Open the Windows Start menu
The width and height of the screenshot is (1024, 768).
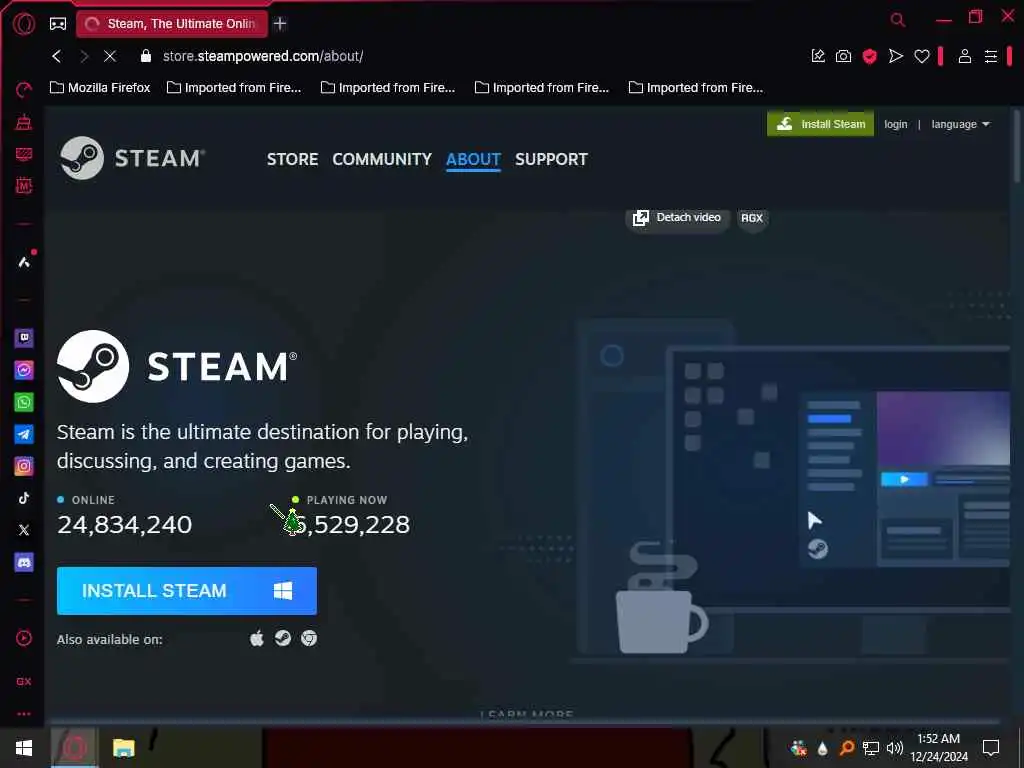click(24, 748)
